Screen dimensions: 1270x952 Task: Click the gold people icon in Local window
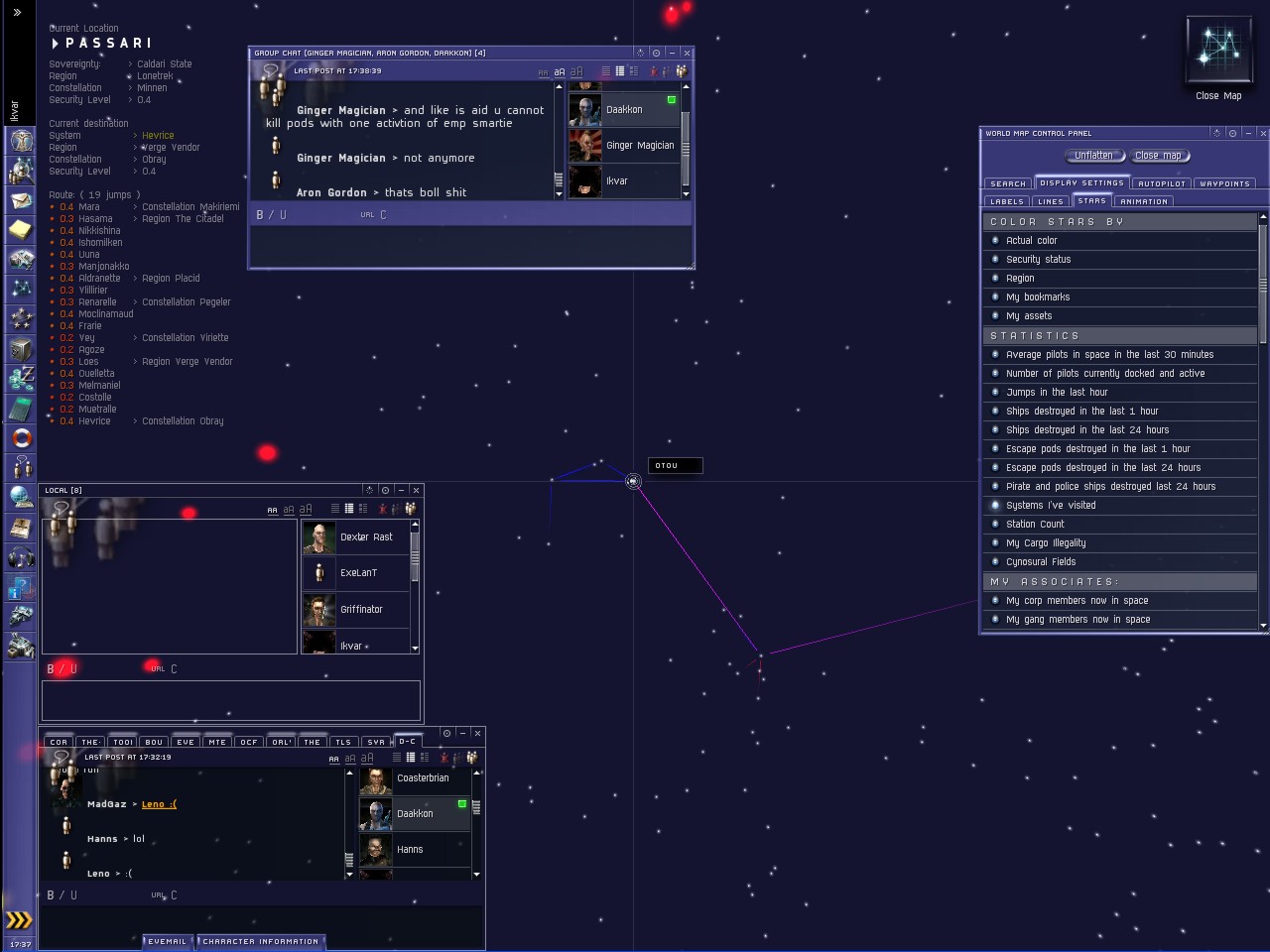point(410,509)
